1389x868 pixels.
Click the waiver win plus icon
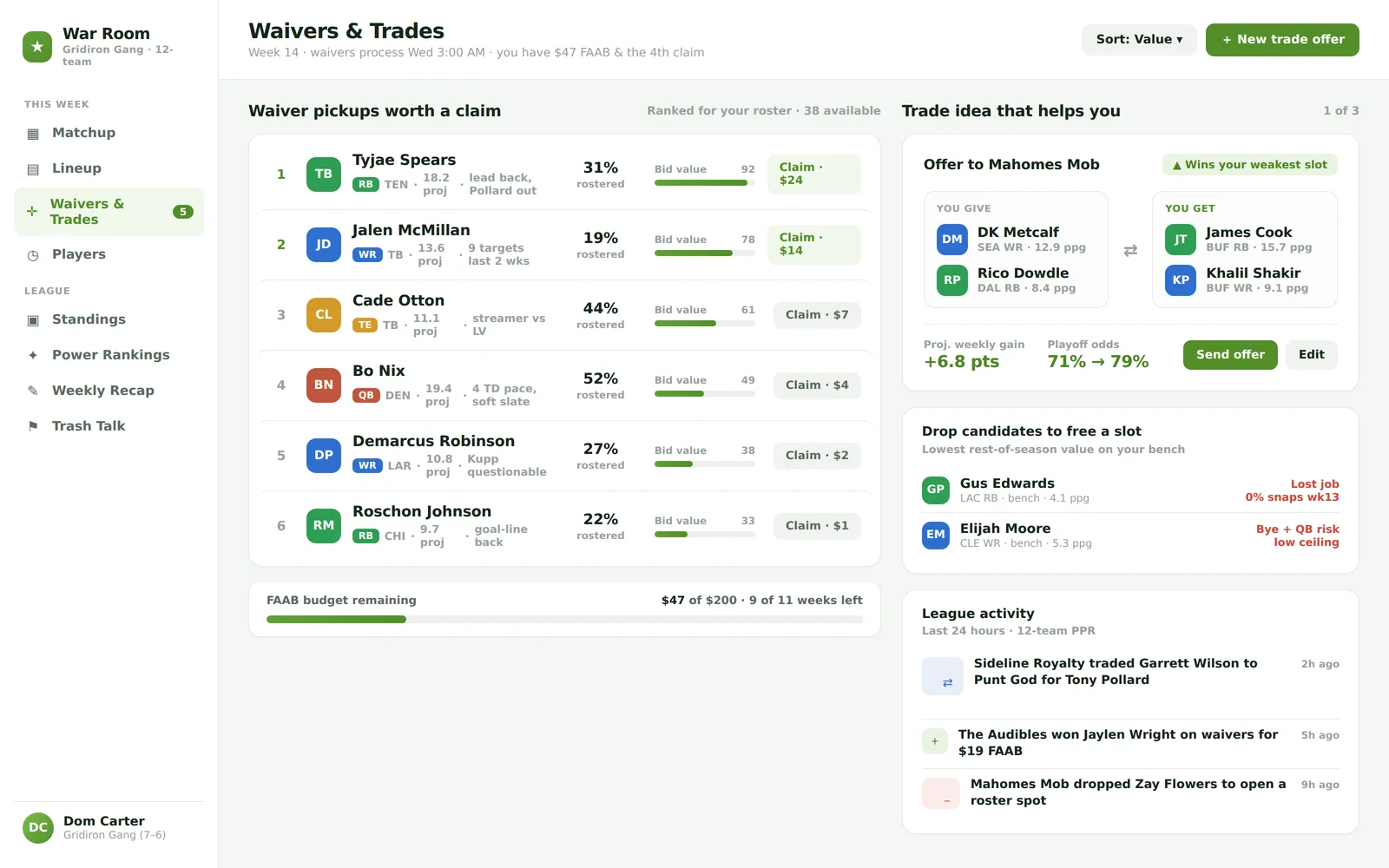tap(935, 742)
